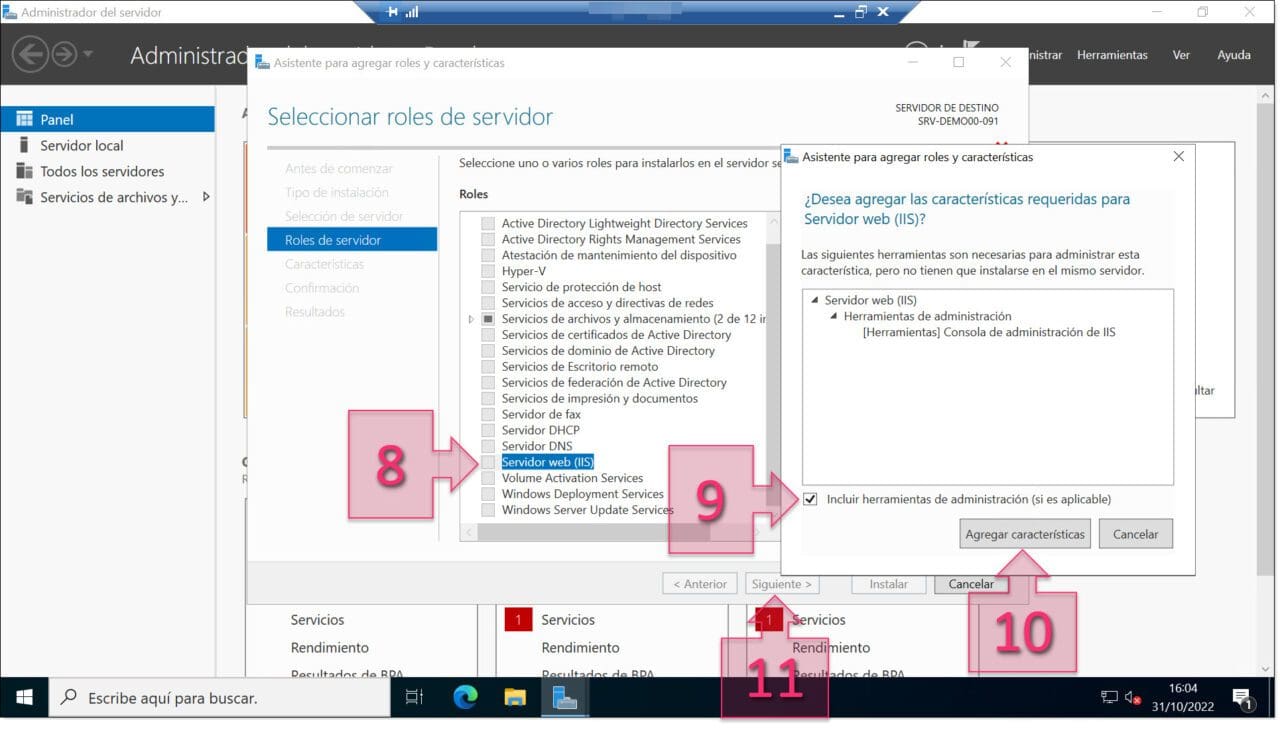Open the navigation history dropdown arrow

pos(88,54)
